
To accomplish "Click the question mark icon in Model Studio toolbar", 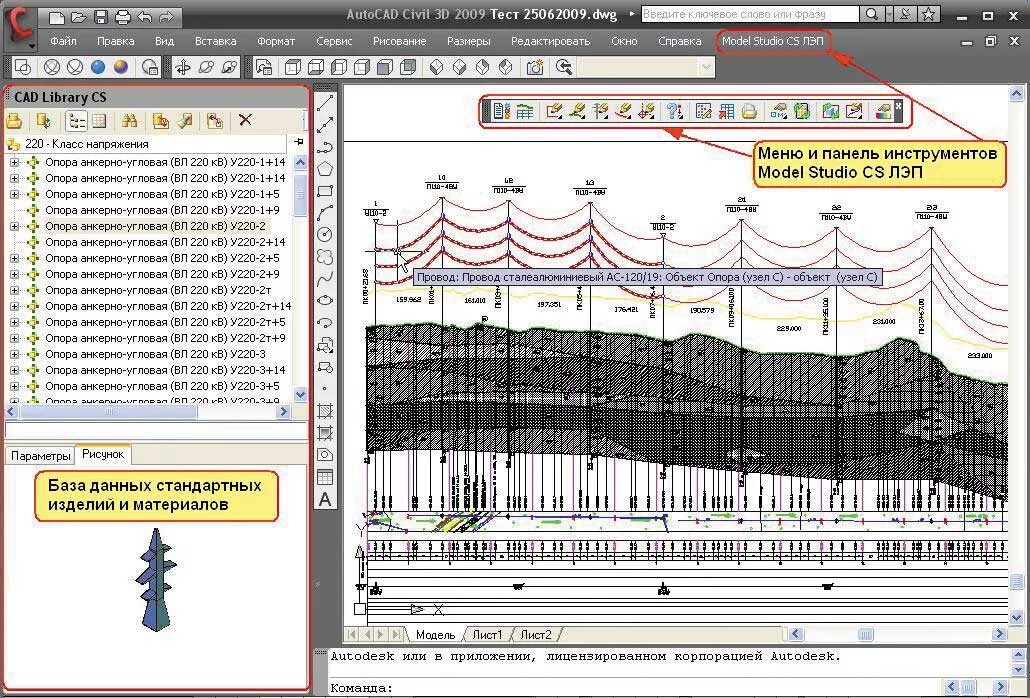I will pos(674,111).
